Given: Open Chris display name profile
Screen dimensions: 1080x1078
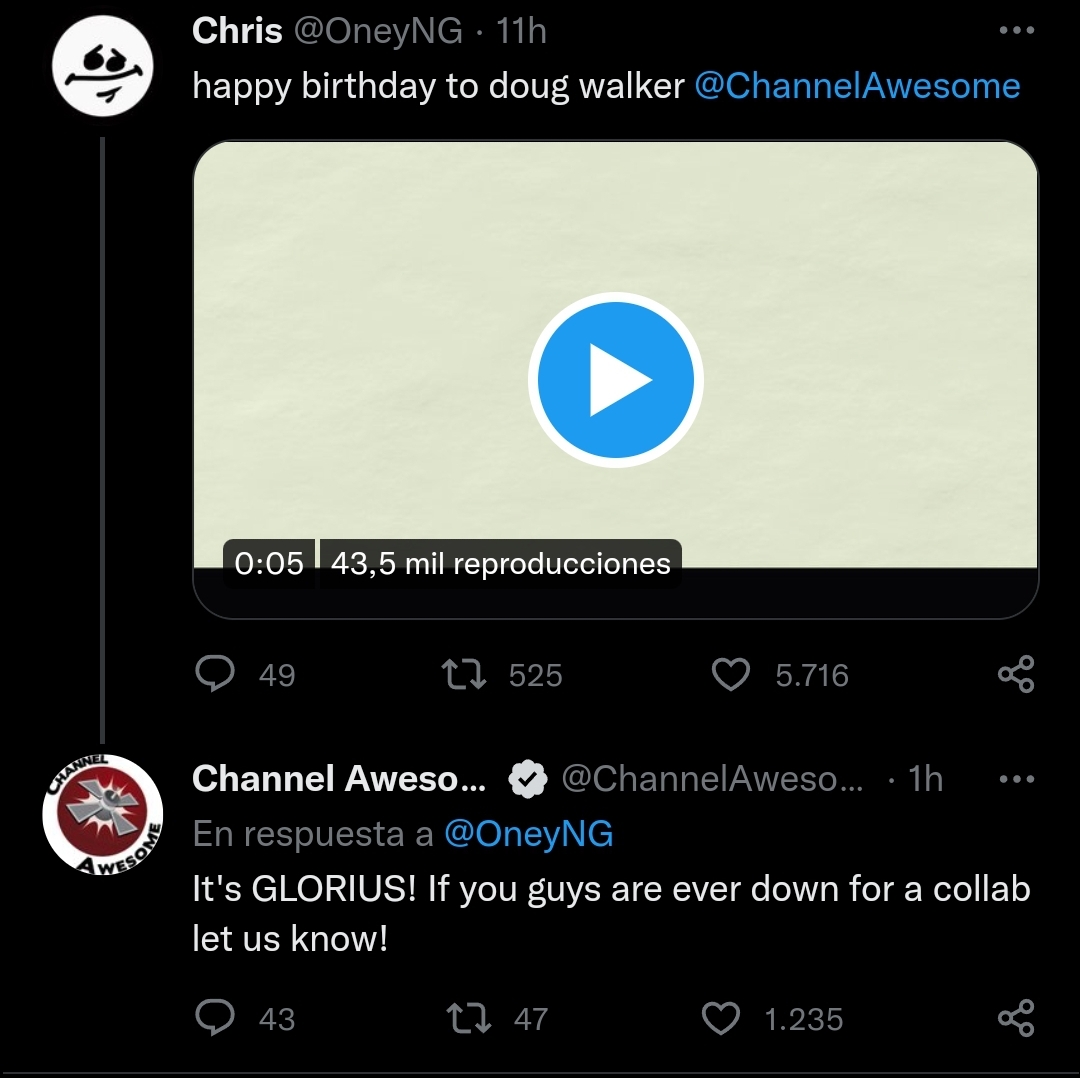Looking at the screenshot, I should point(237,30).
